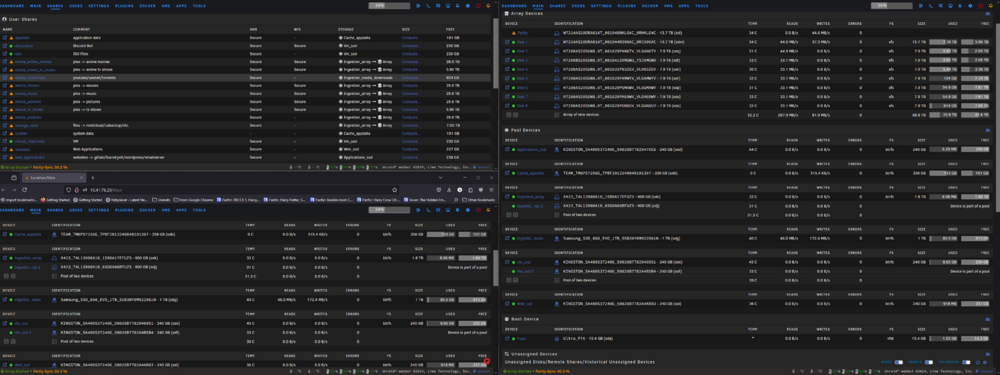Open browse icon beside Disk 1 in right window

click(x=508, y=41)
